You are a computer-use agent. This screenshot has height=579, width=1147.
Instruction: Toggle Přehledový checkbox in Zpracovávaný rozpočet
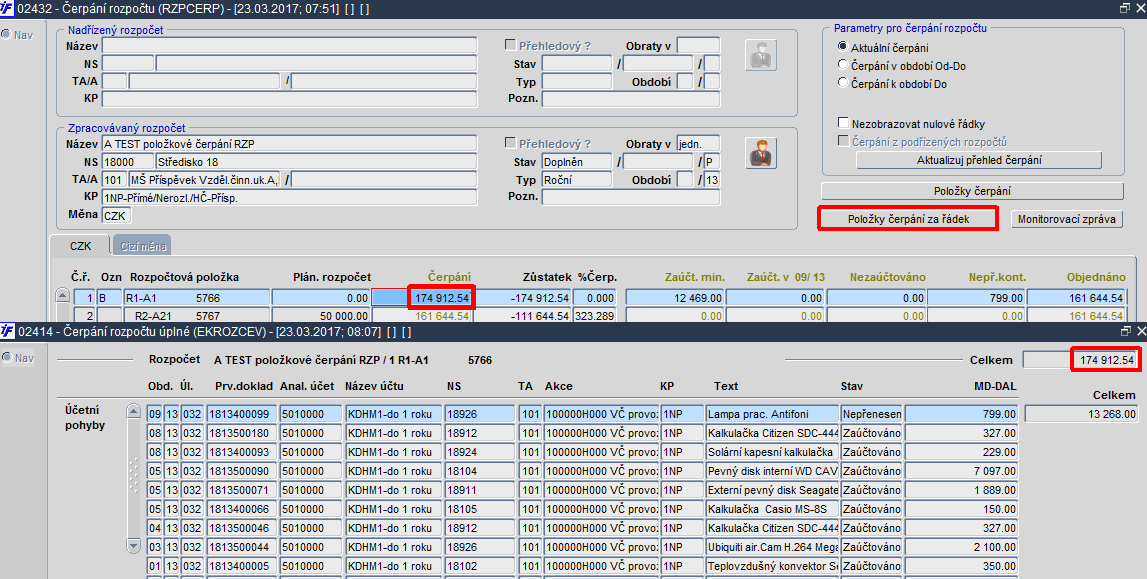pyautogui.click(x=510, y=143)
